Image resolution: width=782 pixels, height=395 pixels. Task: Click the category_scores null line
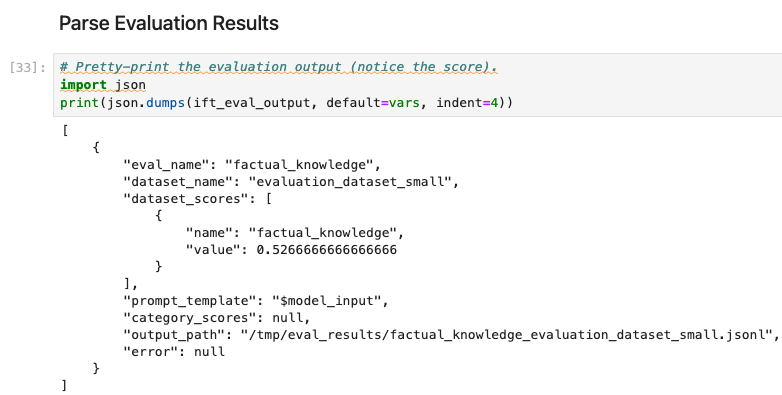click(x=216, y=318)
